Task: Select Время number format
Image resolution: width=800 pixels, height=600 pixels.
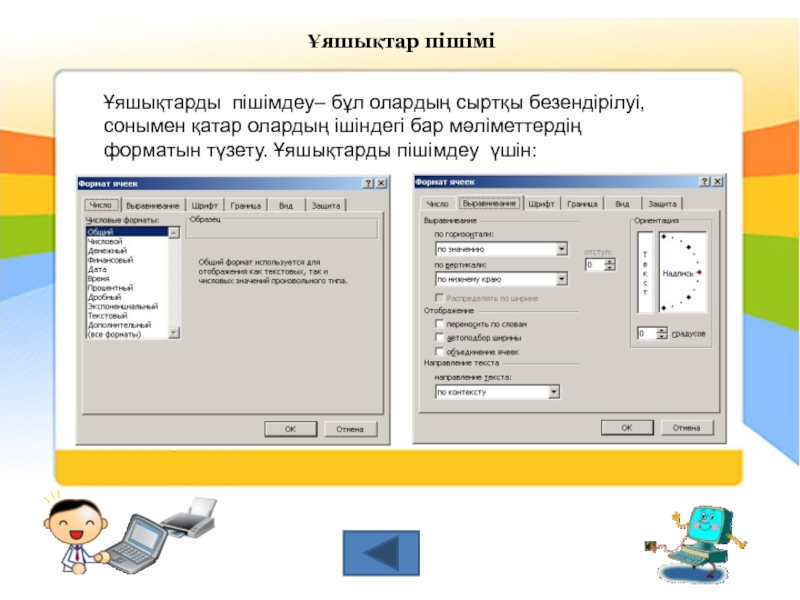Action: tap(127, 279)
